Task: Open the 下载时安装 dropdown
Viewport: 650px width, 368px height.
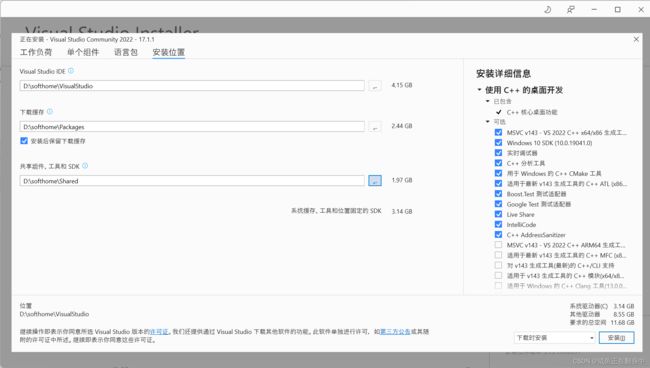Action: click(555, 338)
